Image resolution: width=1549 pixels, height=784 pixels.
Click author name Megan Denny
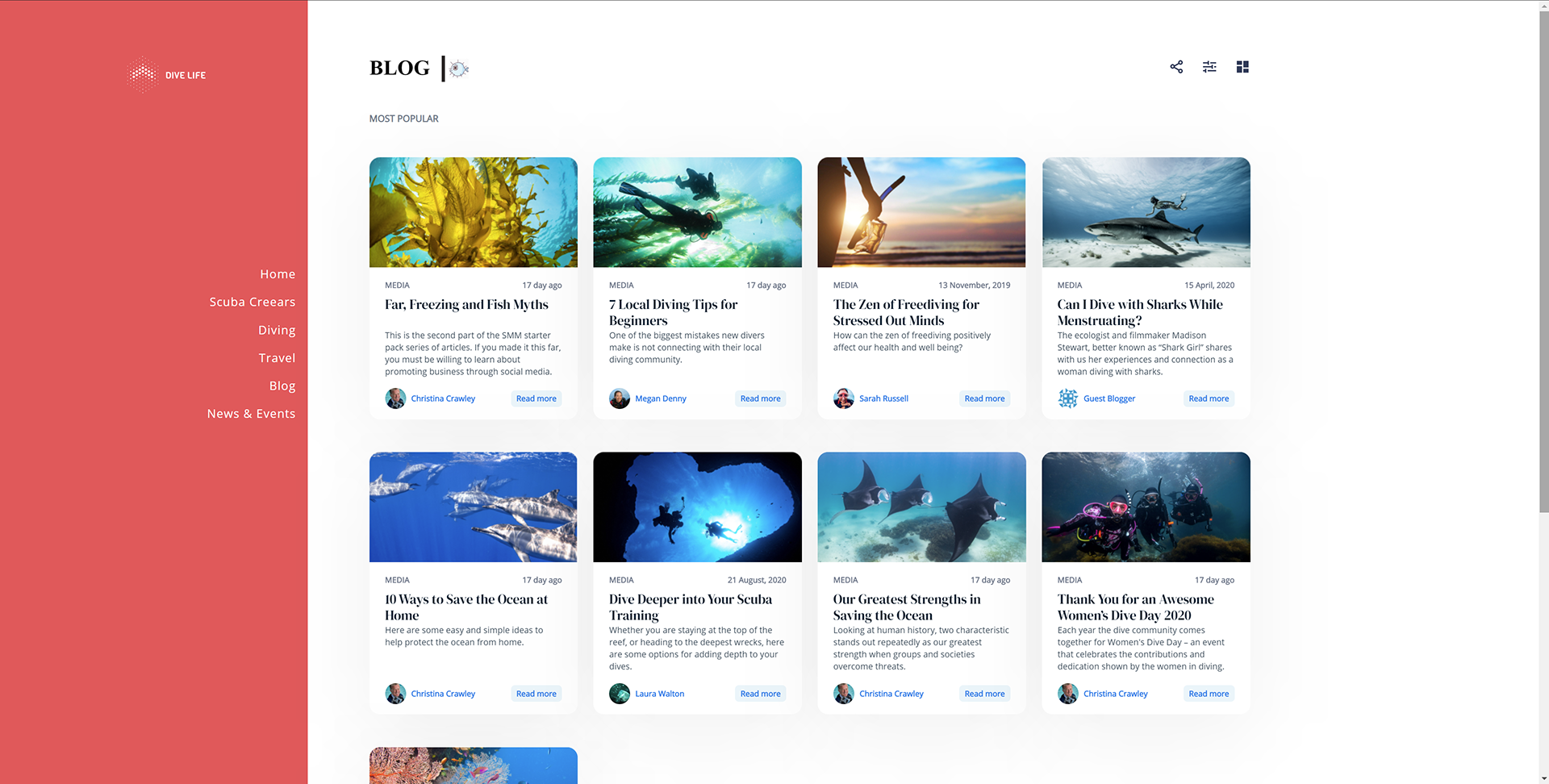[x=661, y=398]
